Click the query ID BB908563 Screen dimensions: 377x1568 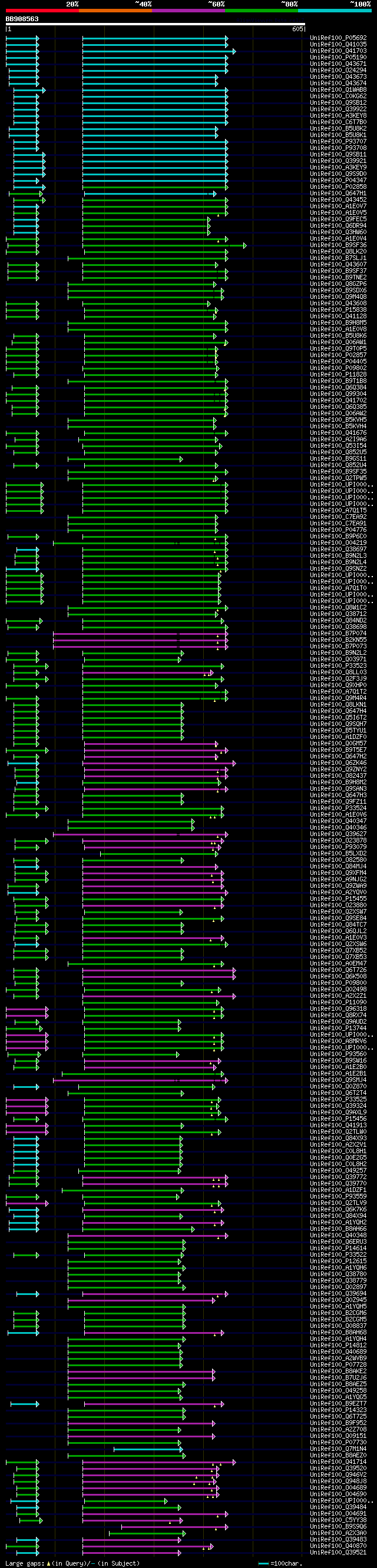[x=22, y=19]
